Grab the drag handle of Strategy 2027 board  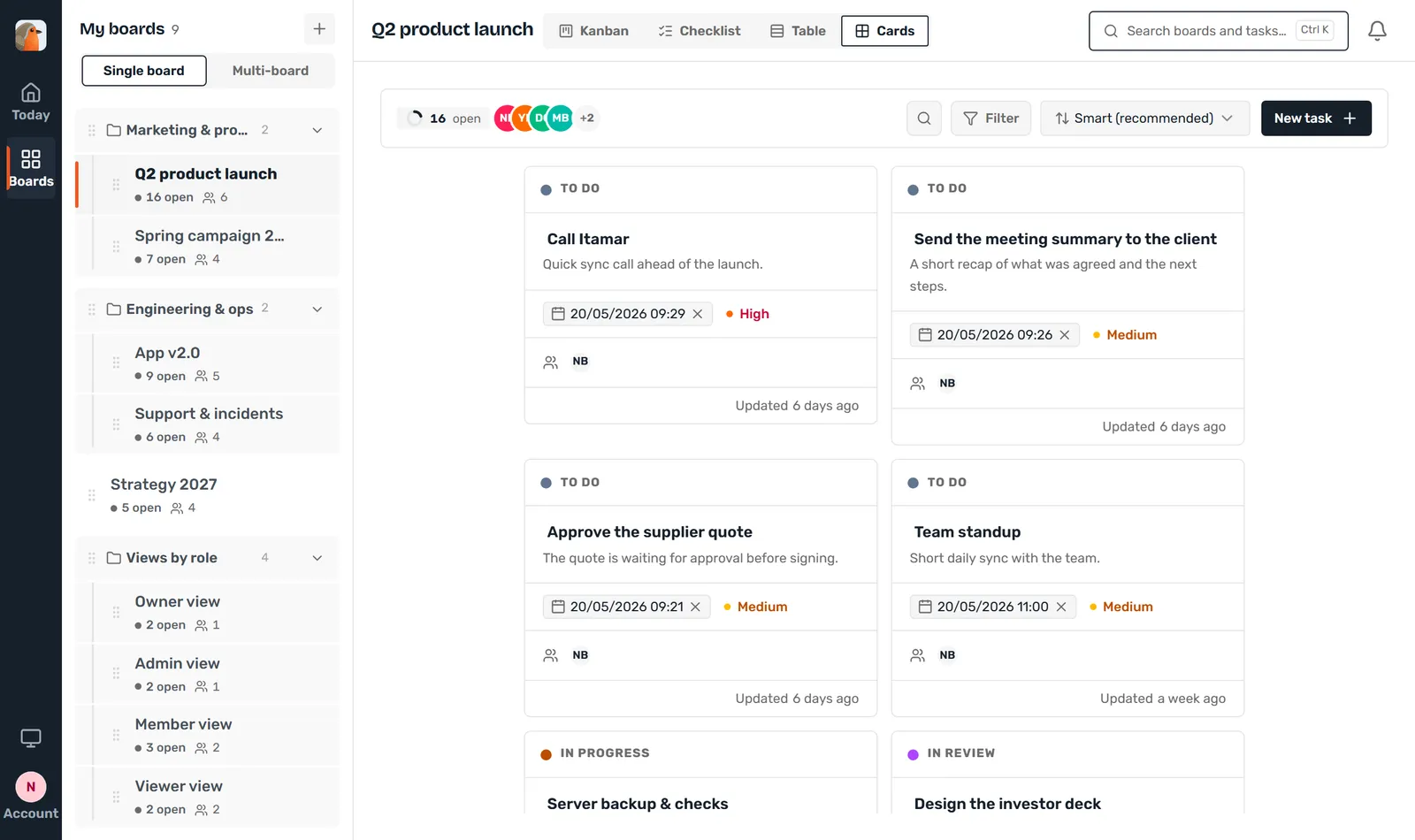click(x=92, y=495)
